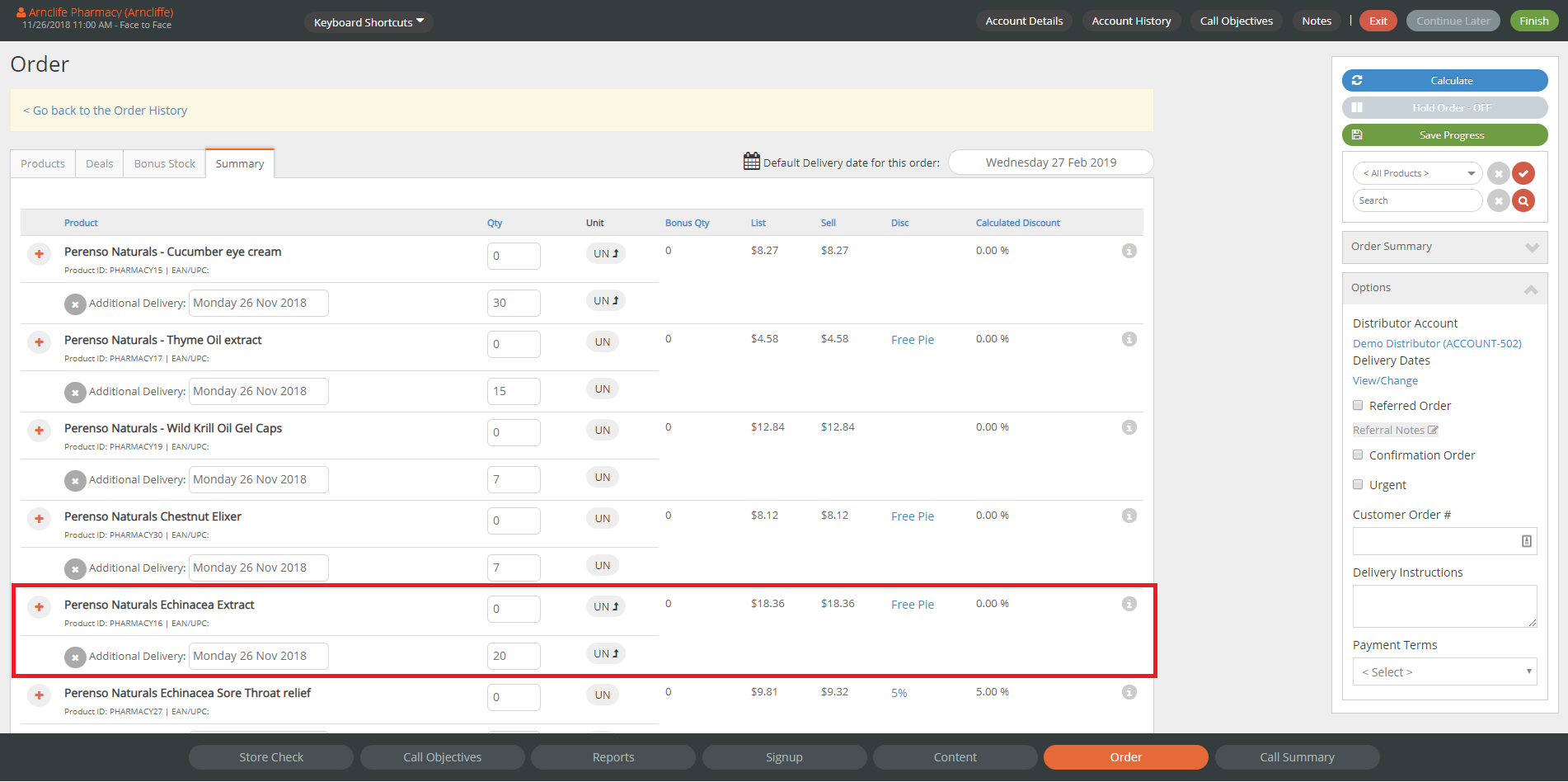Expand the Thyme Oil extract row plus icon
The height and width of the screenshot is (782, 1568).
click(x=39, y=342)
